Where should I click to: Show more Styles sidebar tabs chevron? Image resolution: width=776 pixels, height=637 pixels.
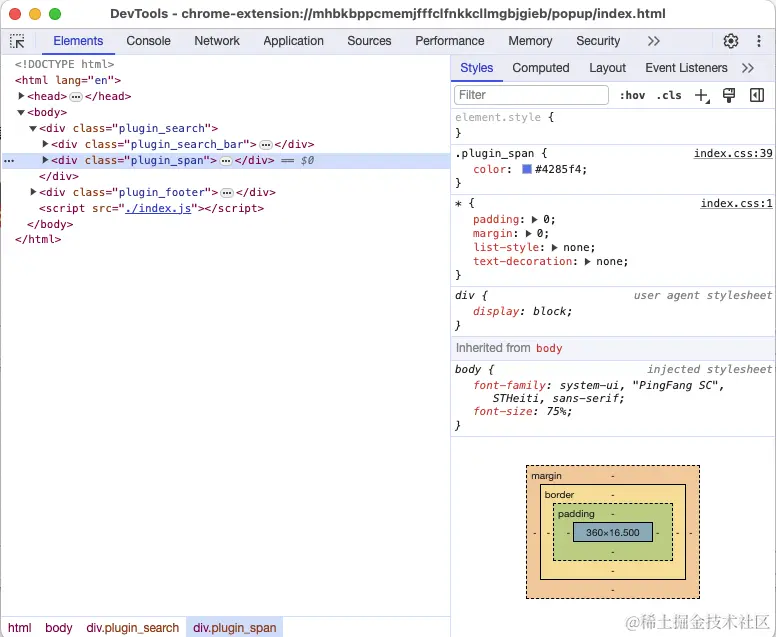748,68
